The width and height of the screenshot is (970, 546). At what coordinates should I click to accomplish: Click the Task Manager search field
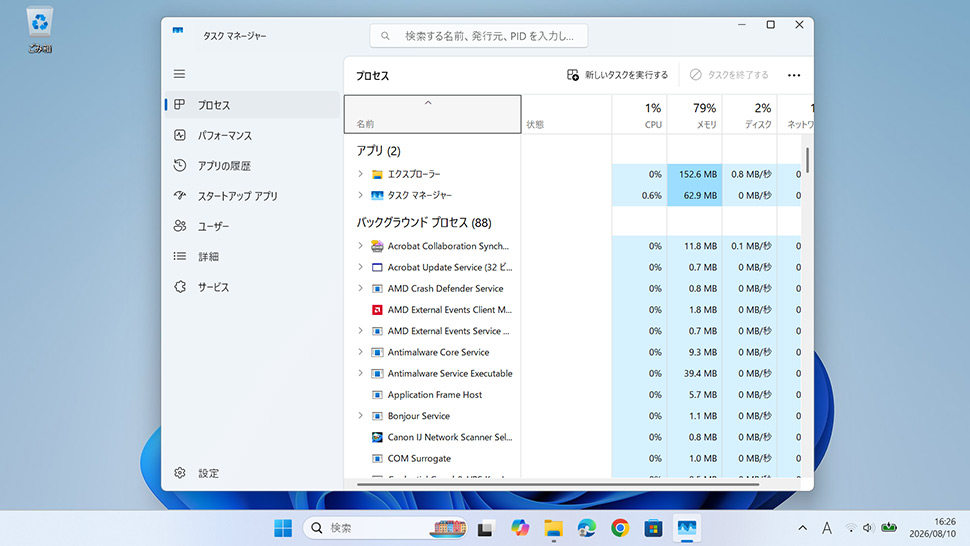(x=479, y=36)
